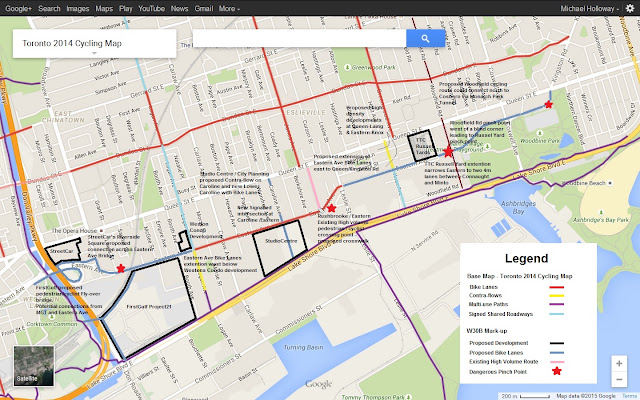
Task: Open News in the top bar
Action: point(180,8)
